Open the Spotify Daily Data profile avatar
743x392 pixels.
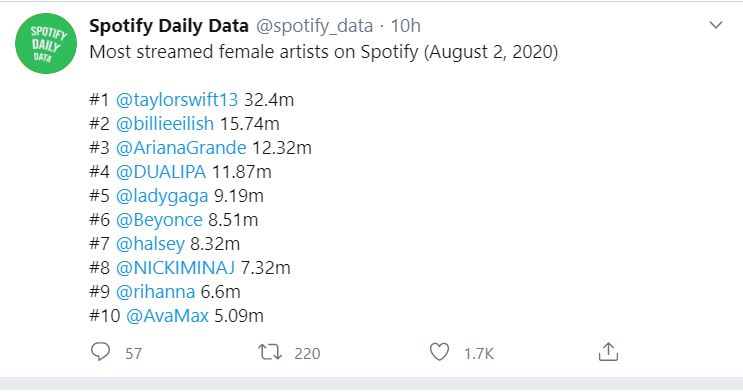(46, 43)
